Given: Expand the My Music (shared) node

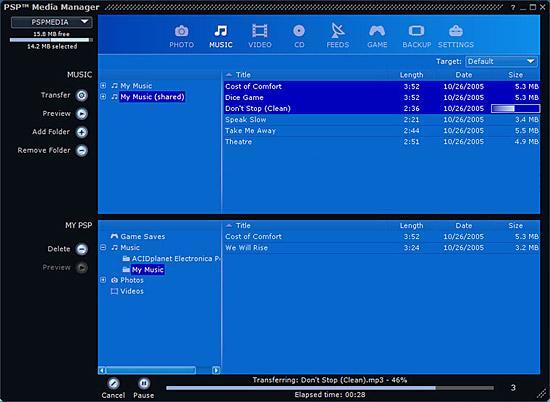Looking at the screenshot, I should pyautogui.click(x=103, y=97).
